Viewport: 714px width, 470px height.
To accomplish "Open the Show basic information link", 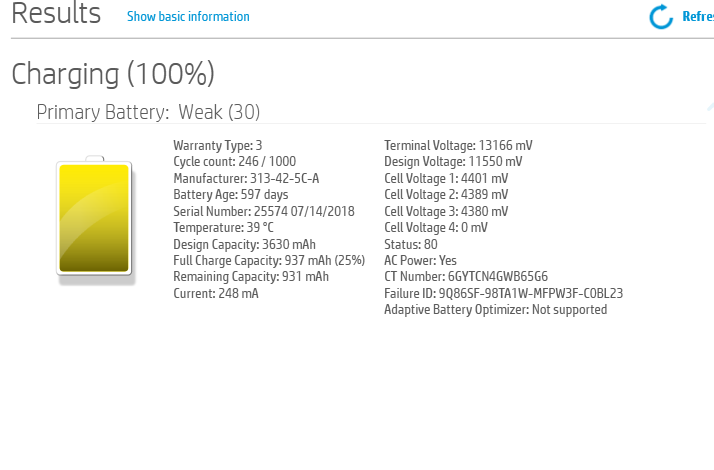I will coord(188,16).
